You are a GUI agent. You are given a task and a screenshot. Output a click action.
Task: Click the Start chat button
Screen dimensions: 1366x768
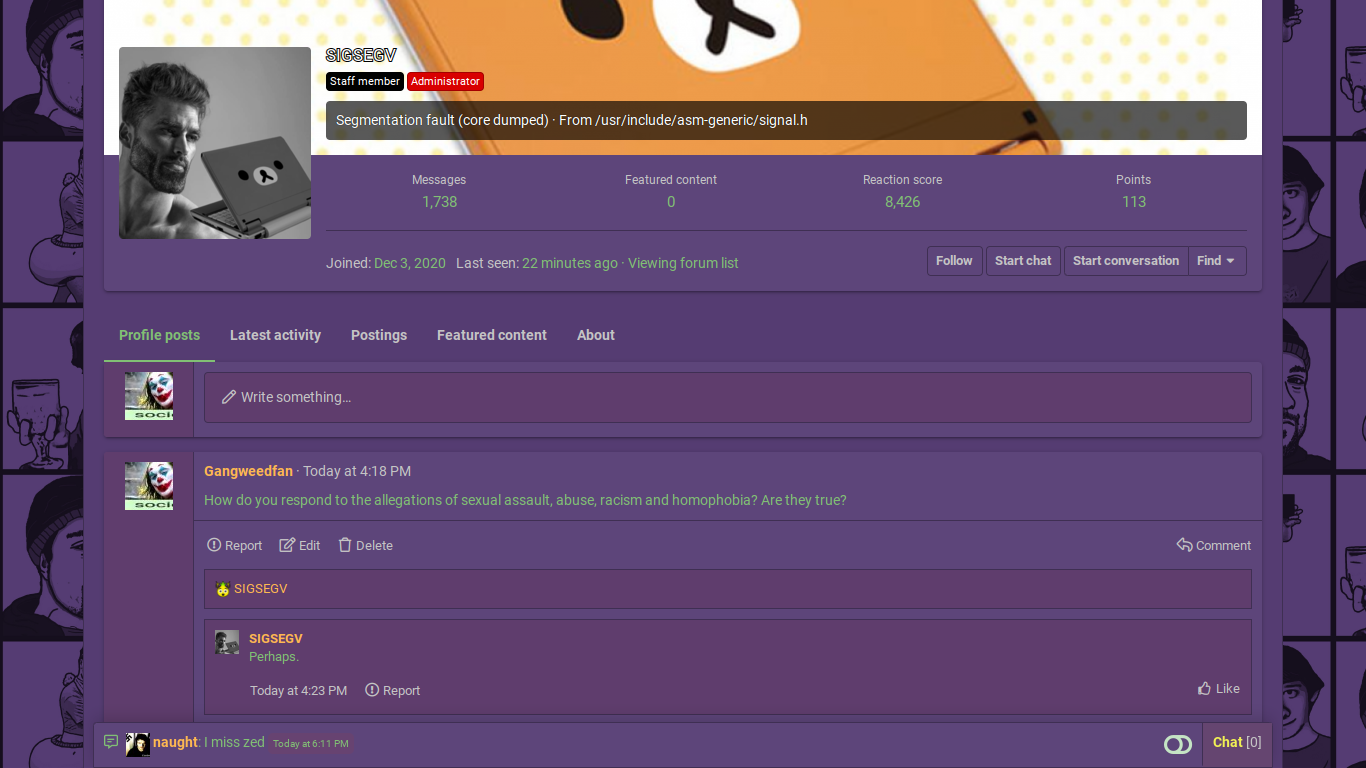click(x=1022, y=261)
